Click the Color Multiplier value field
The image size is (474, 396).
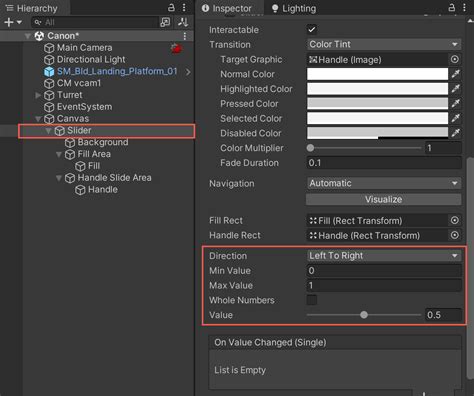pyautogui.click(x=443, y=148)
